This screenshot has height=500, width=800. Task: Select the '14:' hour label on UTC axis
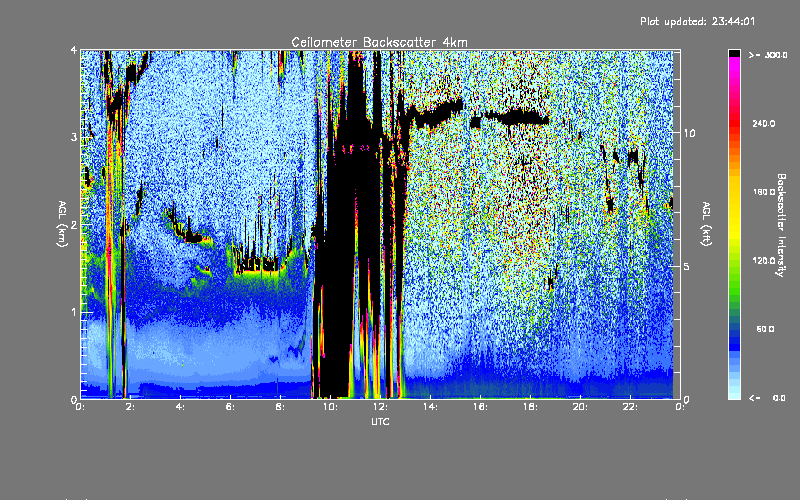point(430,407)
